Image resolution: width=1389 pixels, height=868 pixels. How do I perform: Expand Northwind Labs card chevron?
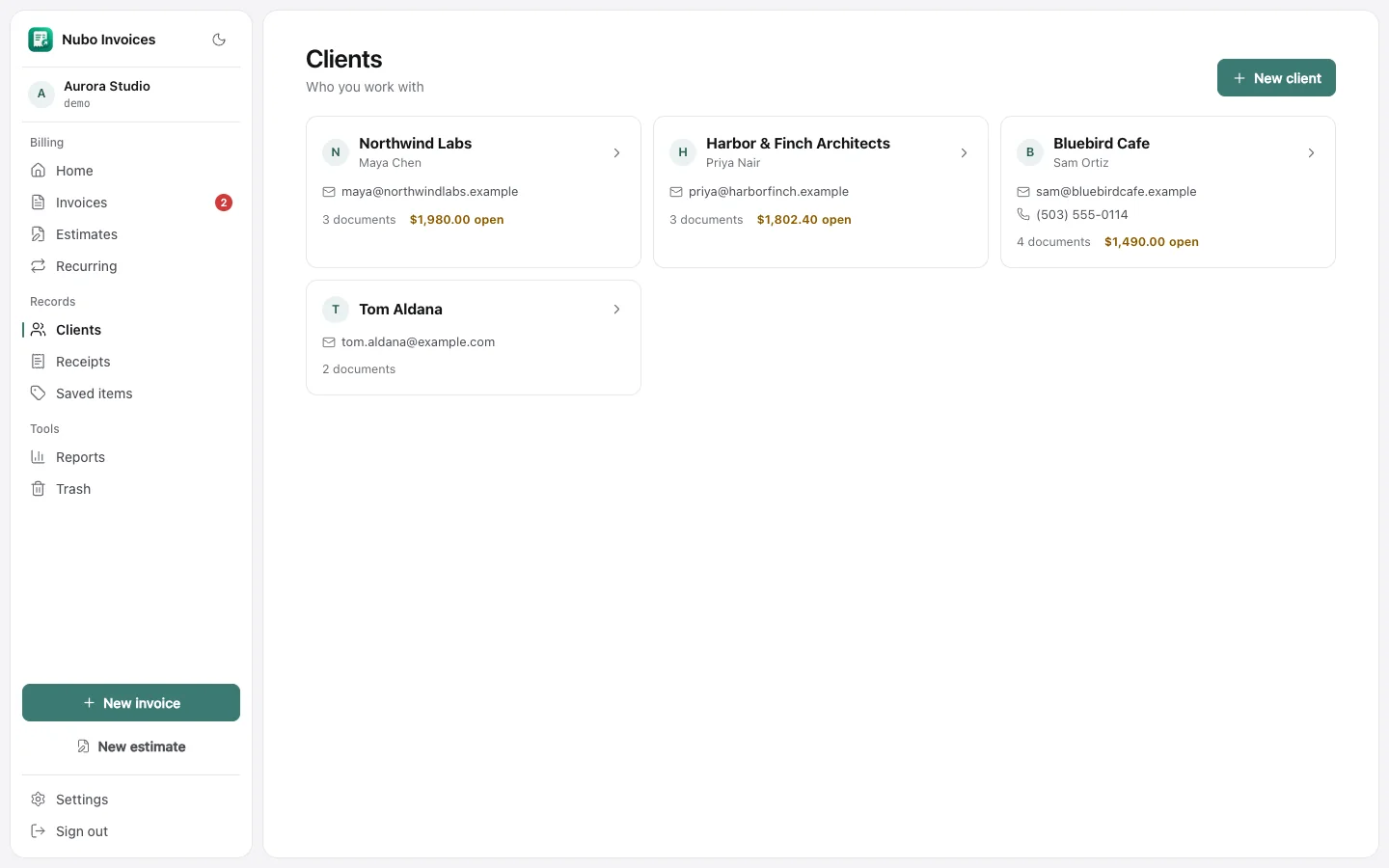(617, 153)
